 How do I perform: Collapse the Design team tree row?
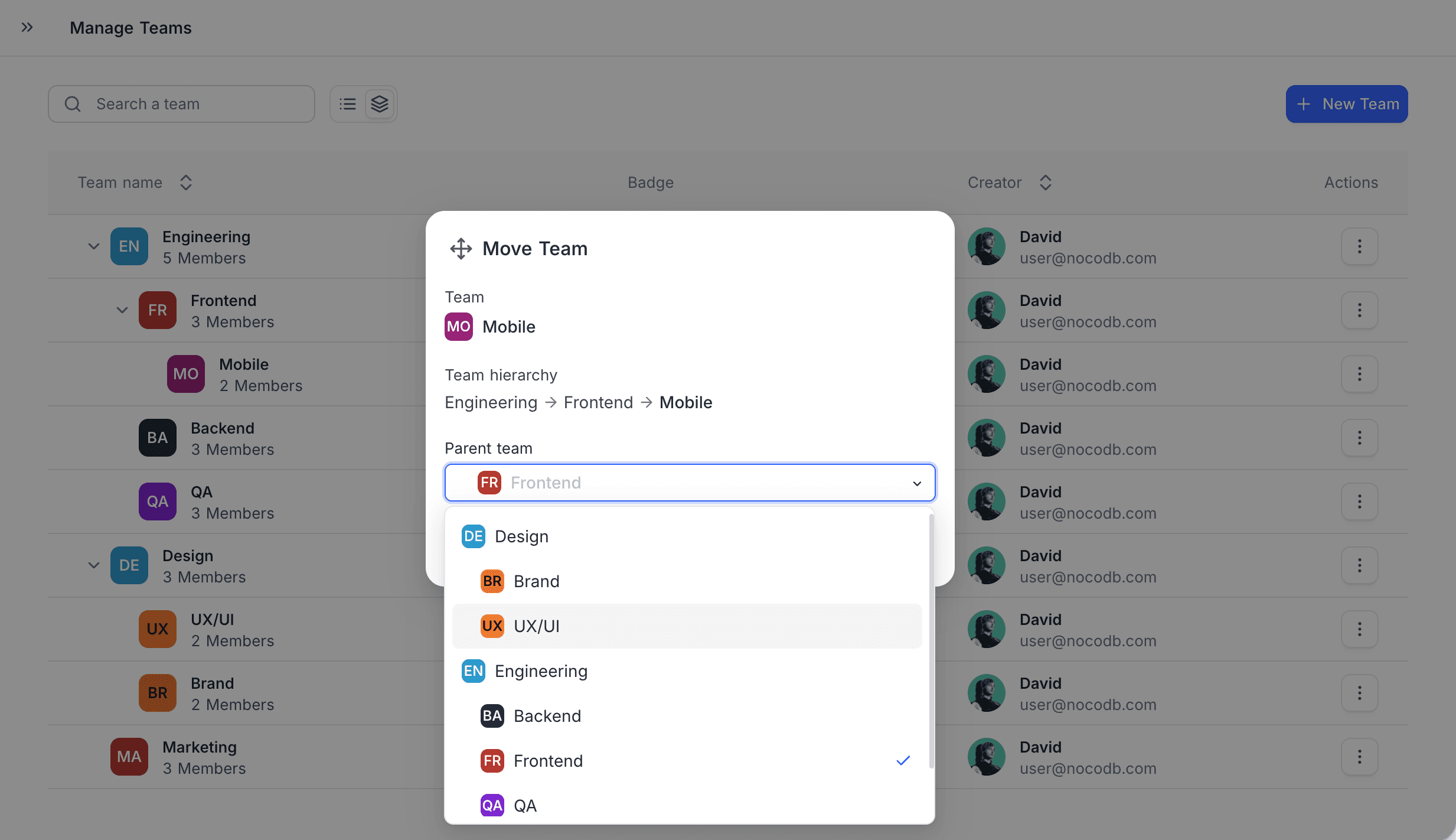(x=94, y=565)
